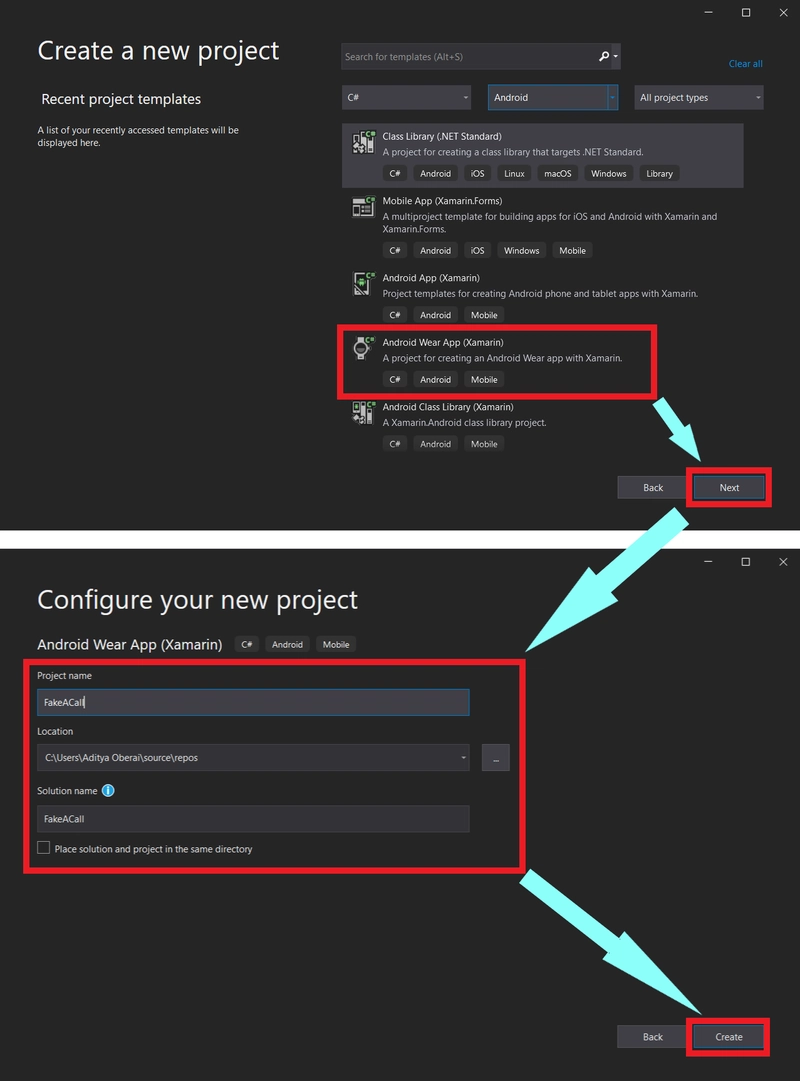
Task: Click the Windows tag on Mobile App template
Action: coord(521,251)
